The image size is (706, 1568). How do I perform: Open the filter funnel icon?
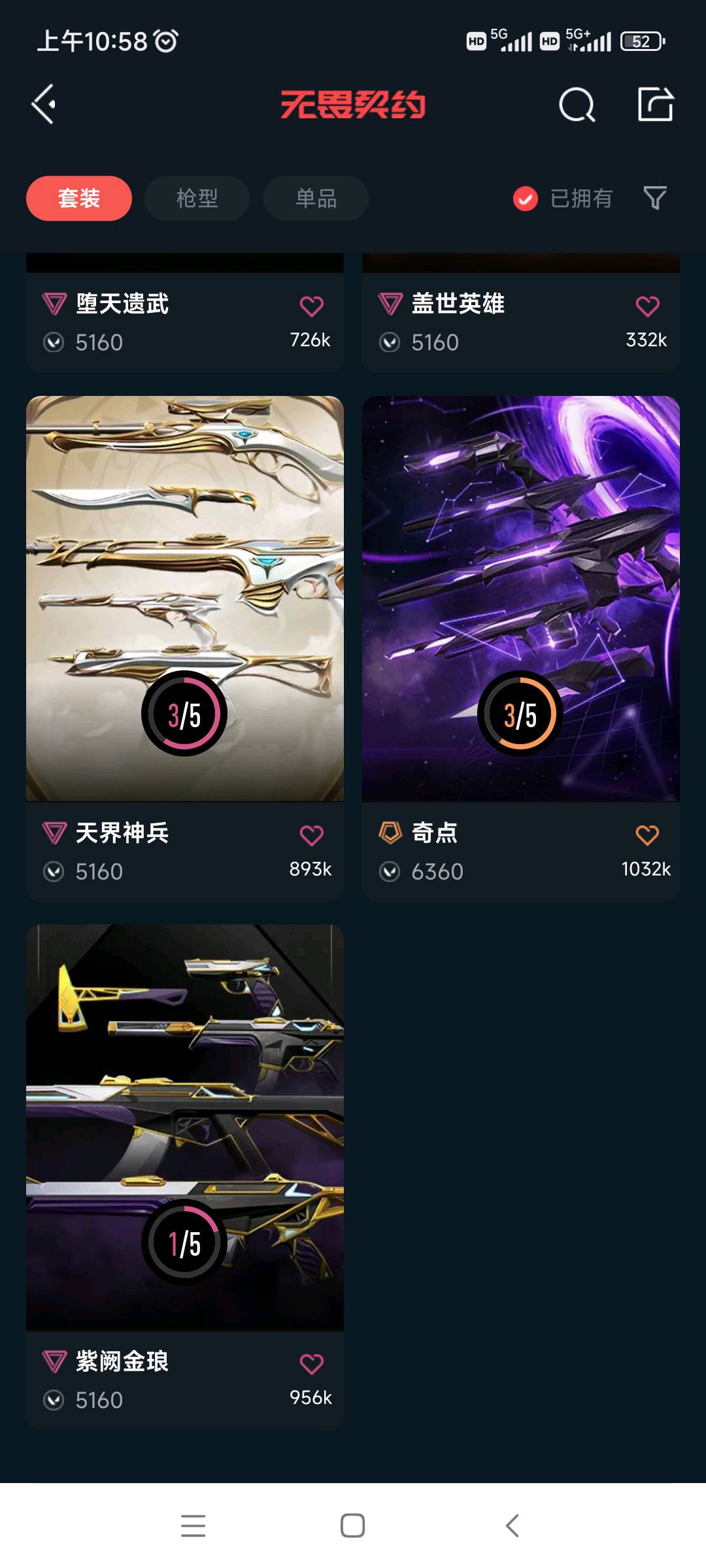tap(655, 198)
